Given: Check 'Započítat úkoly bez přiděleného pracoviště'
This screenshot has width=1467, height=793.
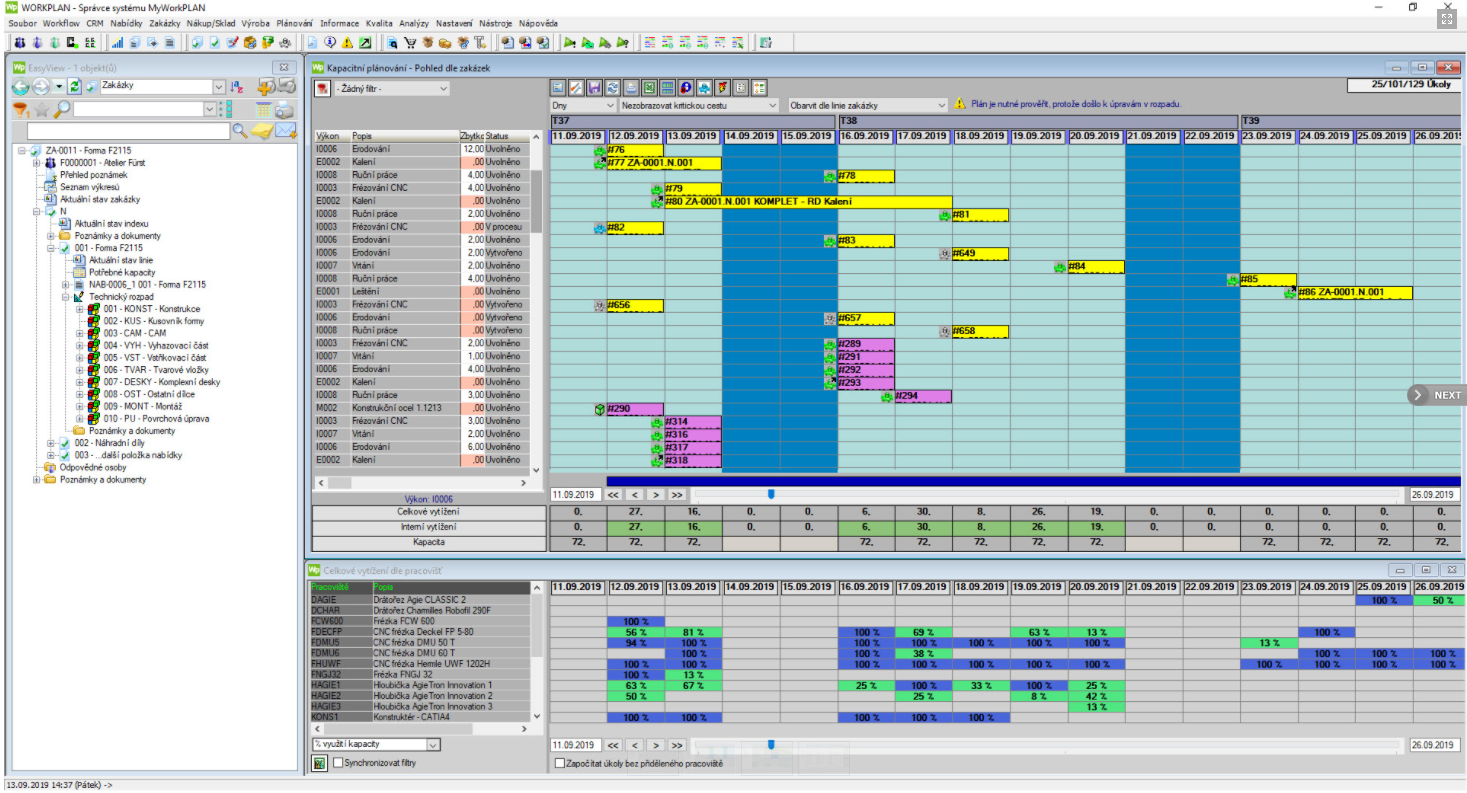Looking at the screenshot, I should 560,763.
